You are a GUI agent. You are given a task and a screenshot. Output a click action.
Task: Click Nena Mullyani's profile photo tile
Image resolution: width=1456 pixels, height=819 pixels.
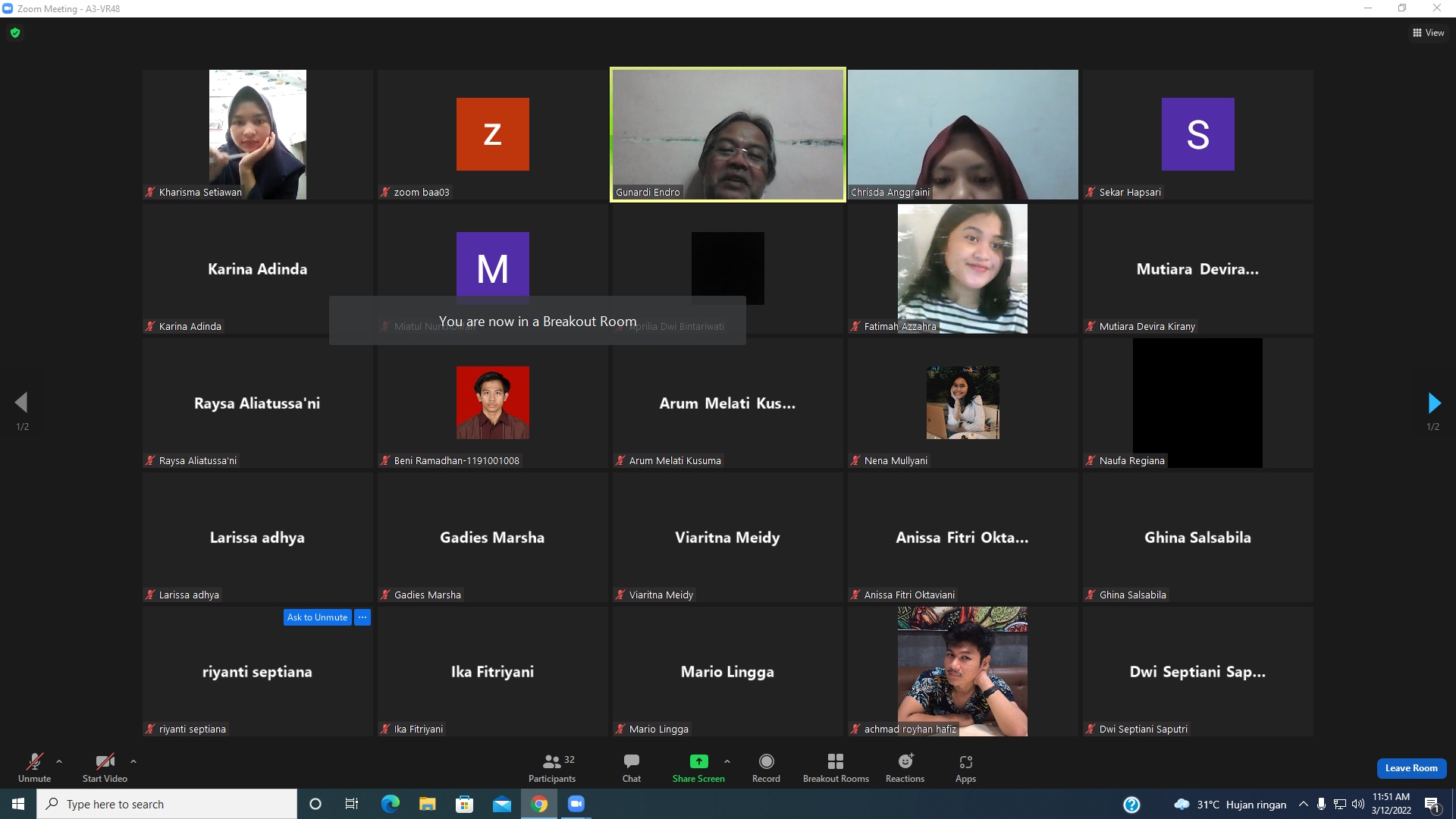pos(963,403)
